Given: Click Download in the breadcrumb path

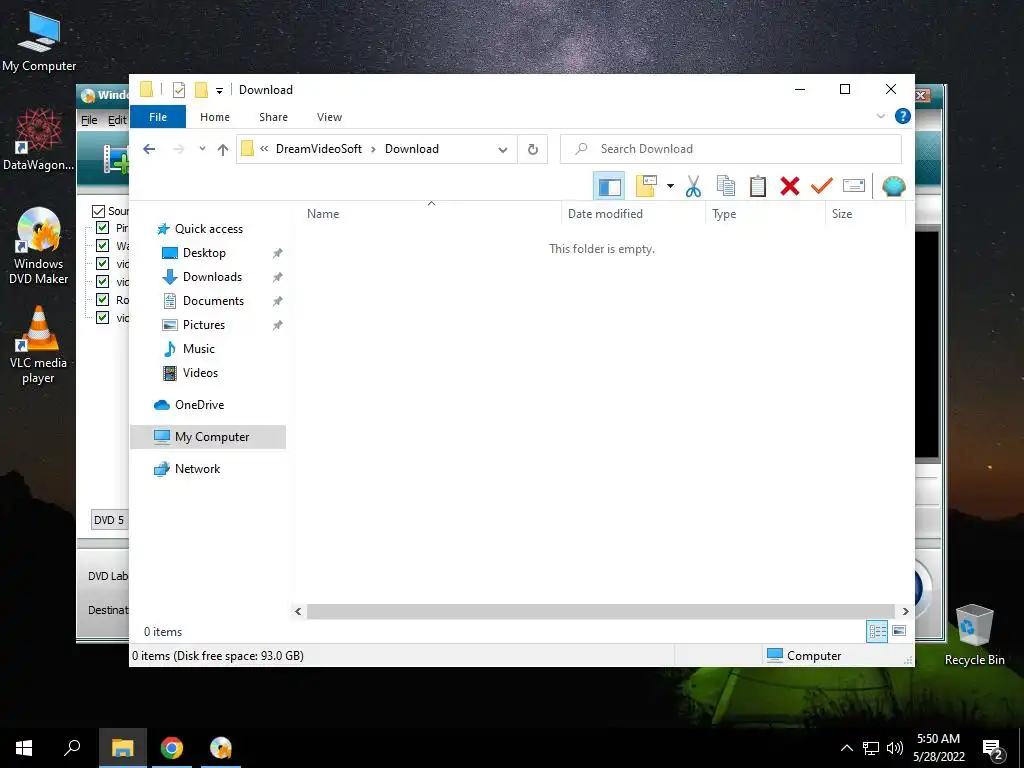Looking at the screenshot, I should 411,149.
